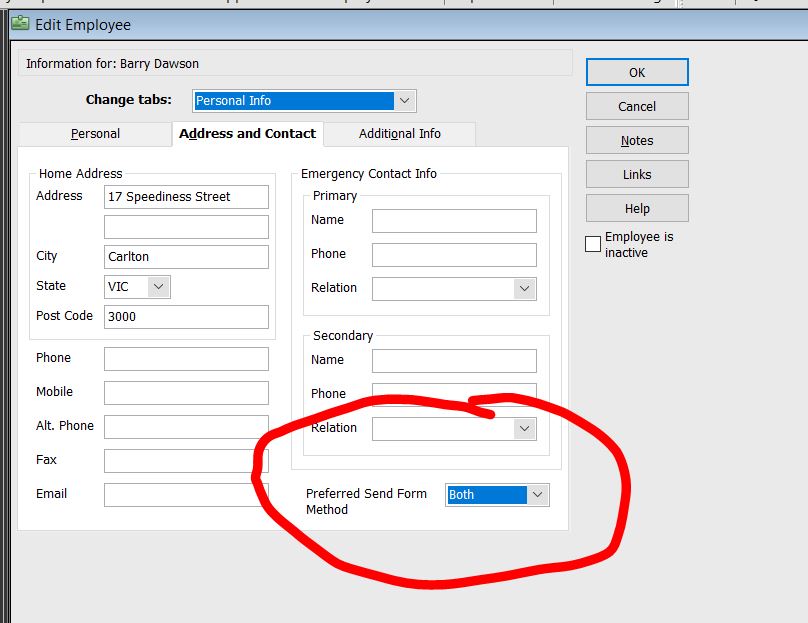The image size is (808, 623).
Task: Click the OK button
Action: coord(637,72)
